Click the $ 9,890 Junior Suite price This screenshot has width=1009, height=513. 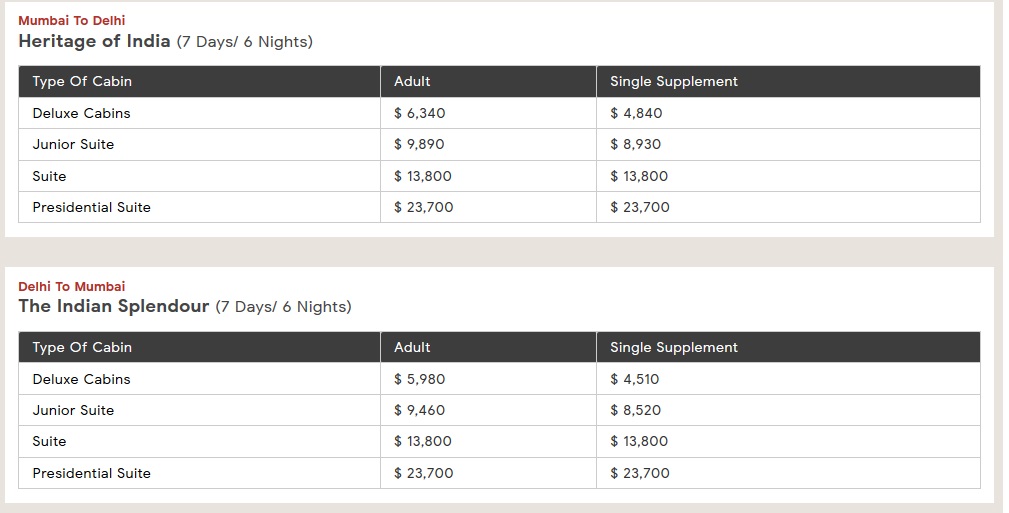click(x=419, y=144)
